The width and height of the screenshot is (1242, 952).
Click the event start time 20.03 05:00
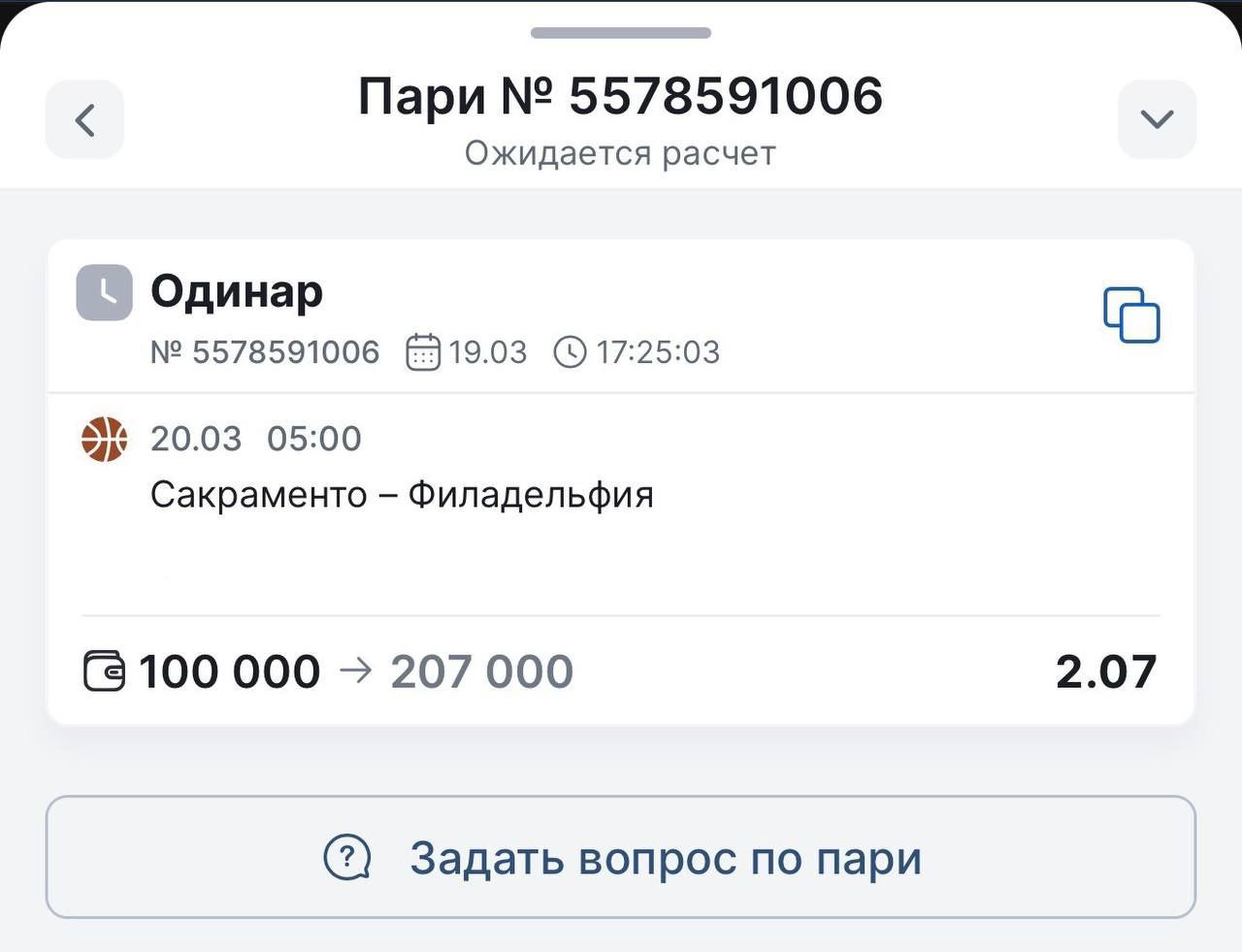(x=256, y=439)
